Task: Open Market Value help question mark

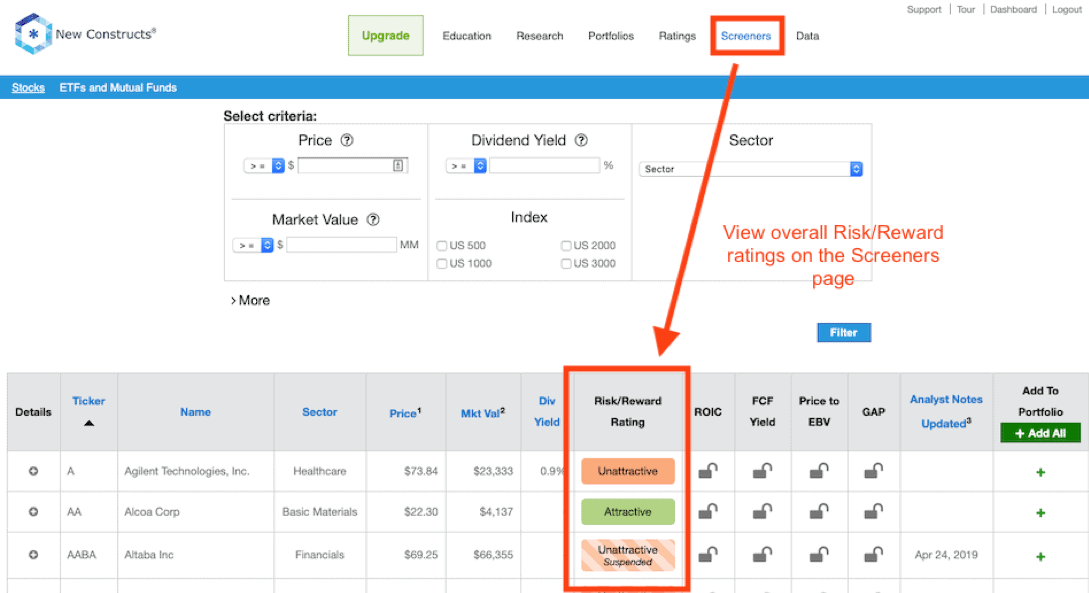Action: point(373,219)
